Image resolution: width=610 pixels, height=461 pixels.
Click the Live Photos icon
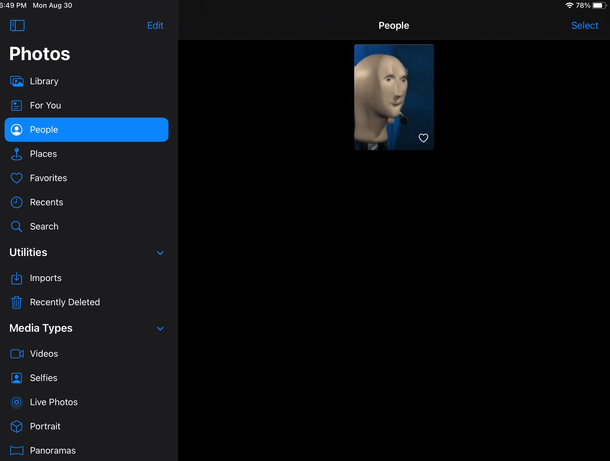click(x=16, y=402)
